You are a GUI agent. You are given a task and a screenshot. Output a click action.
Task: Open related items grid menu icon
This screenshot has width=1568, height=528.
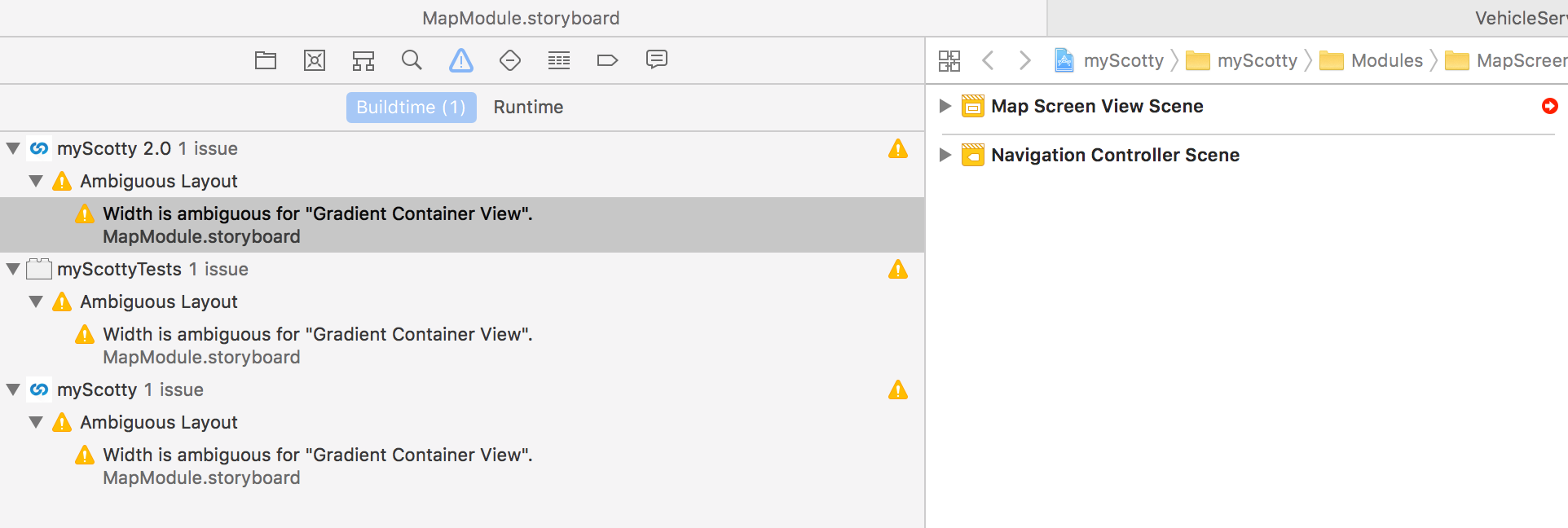point(949,61)
